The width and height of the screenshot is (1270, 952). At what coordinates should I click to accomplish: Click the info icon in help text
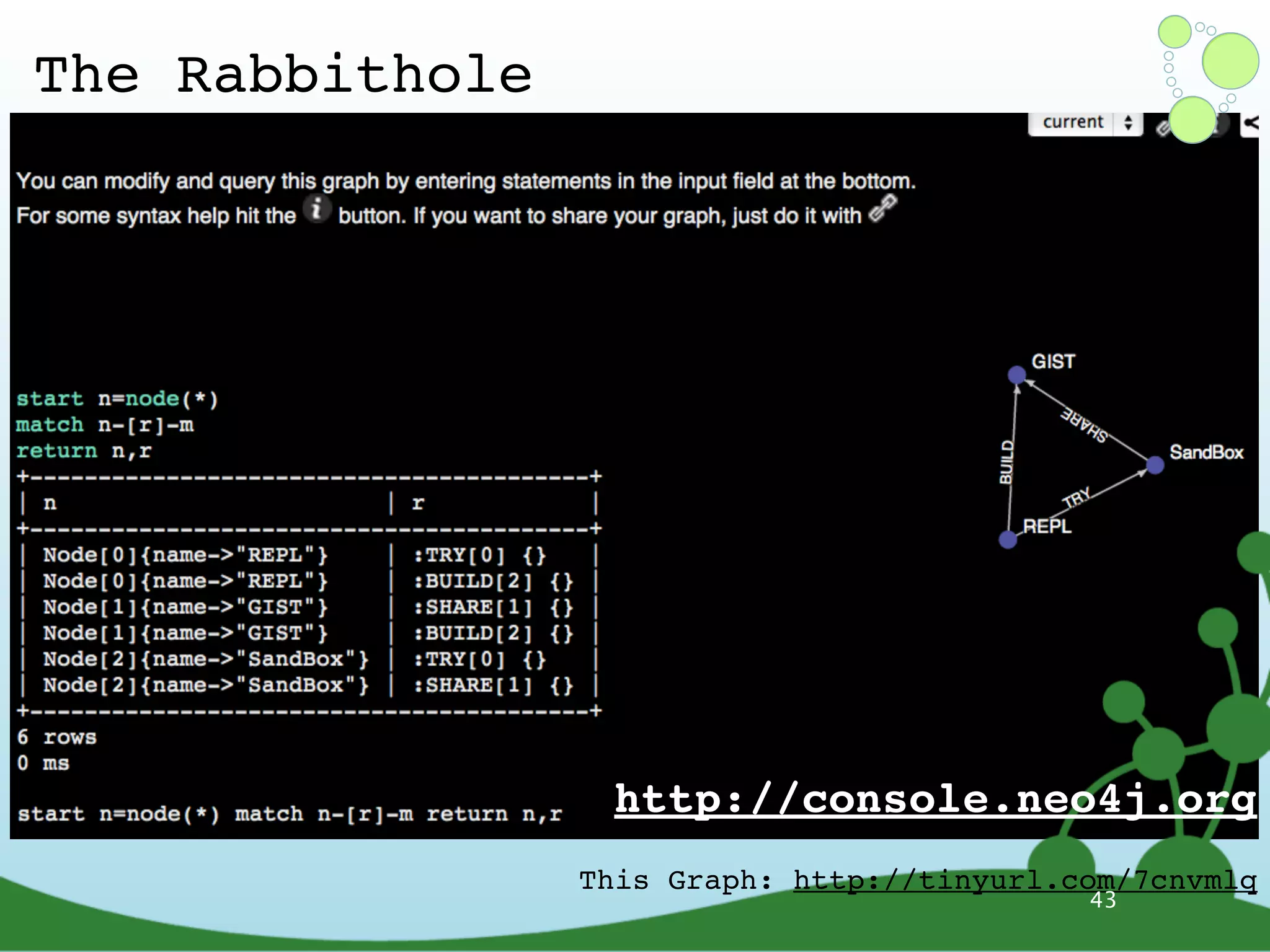pyautogui.click(x=317, y=209)
